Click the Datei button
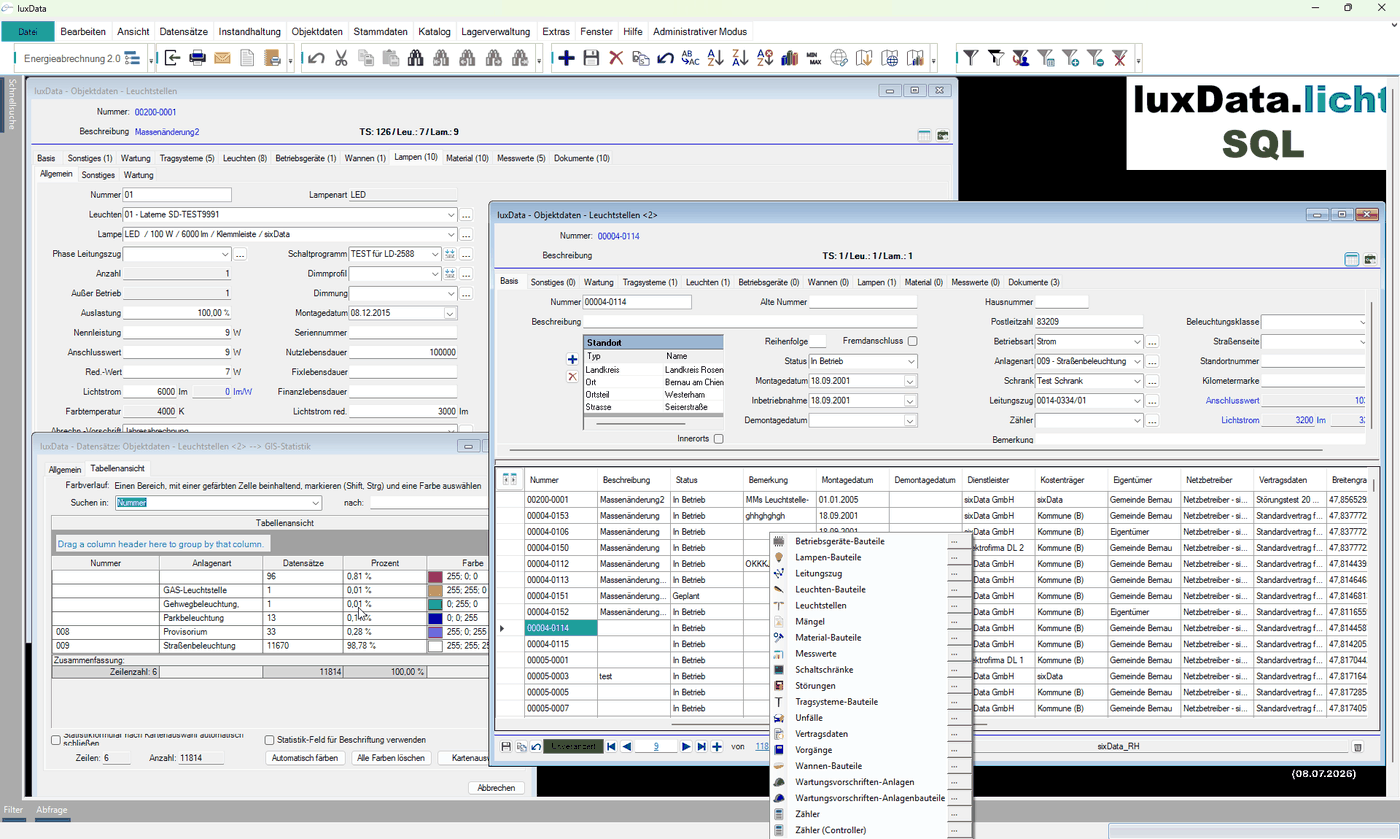Image resolution: width=1400 pixels, height=839 pixels. (x=28, y=32)
